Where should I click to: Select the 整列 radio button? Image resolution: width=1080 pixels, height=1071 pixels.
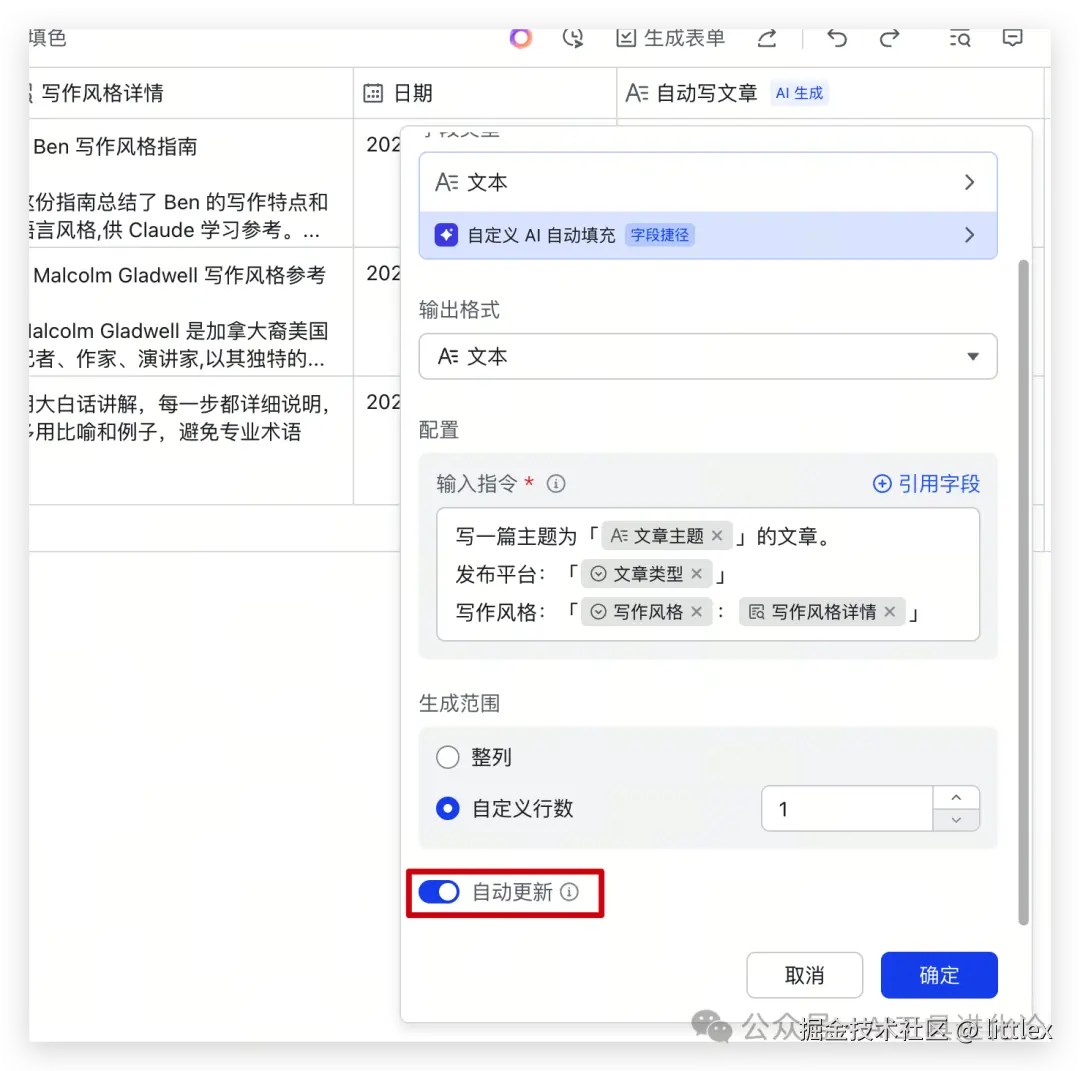coord(448,757)
